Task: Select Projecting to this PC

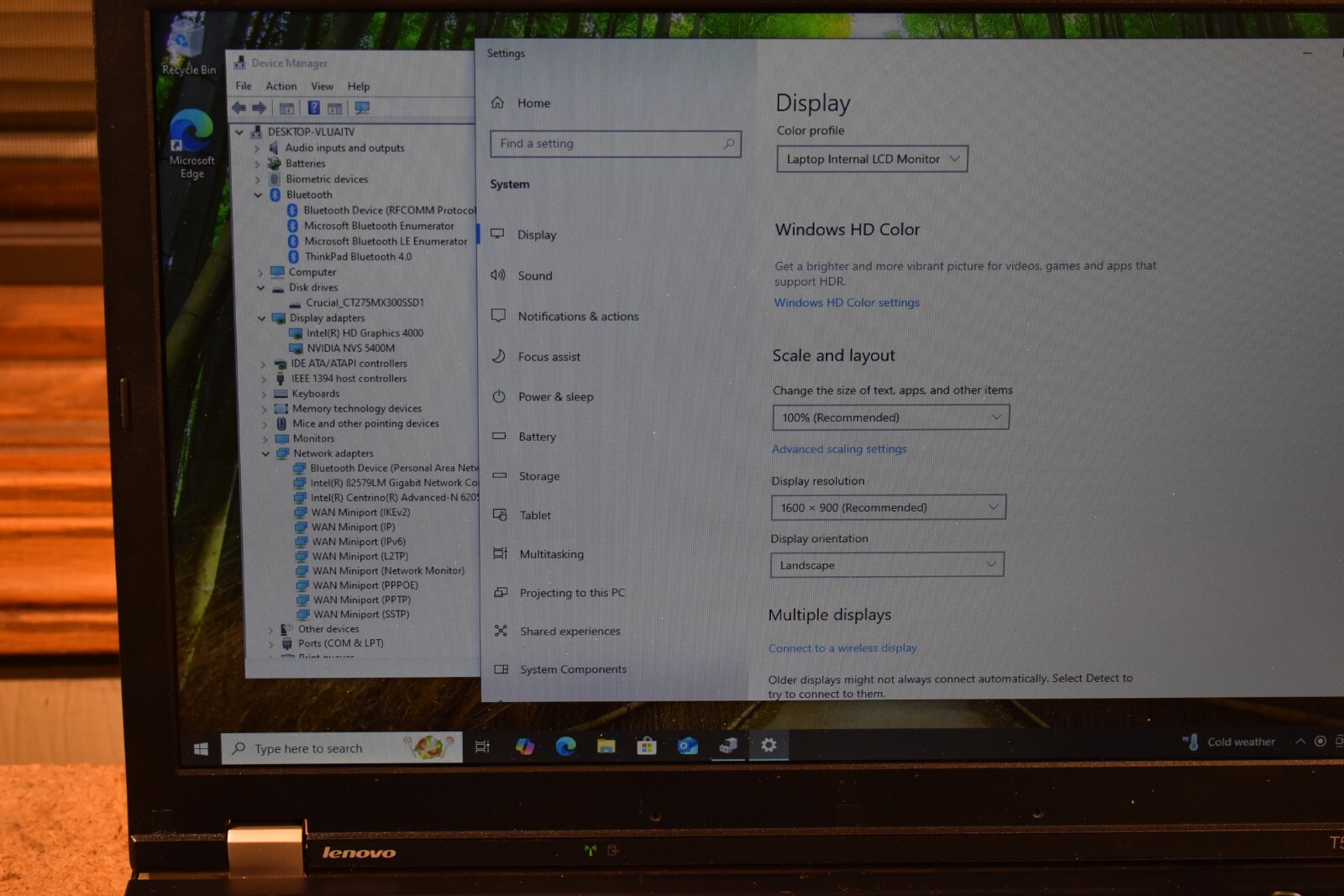Action: [x=572, y=593]
